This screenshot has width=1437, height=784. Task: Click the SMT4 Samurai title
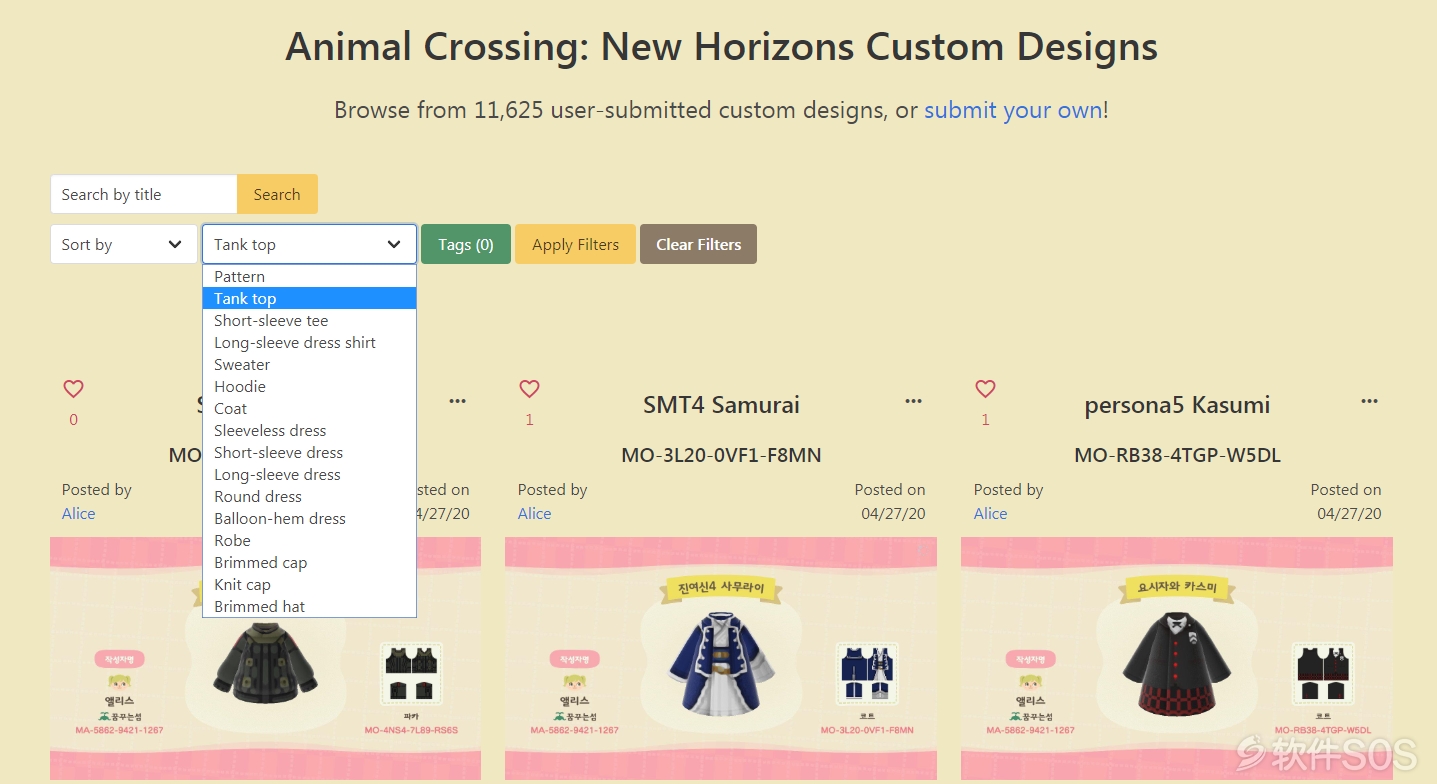click(721, 405)
